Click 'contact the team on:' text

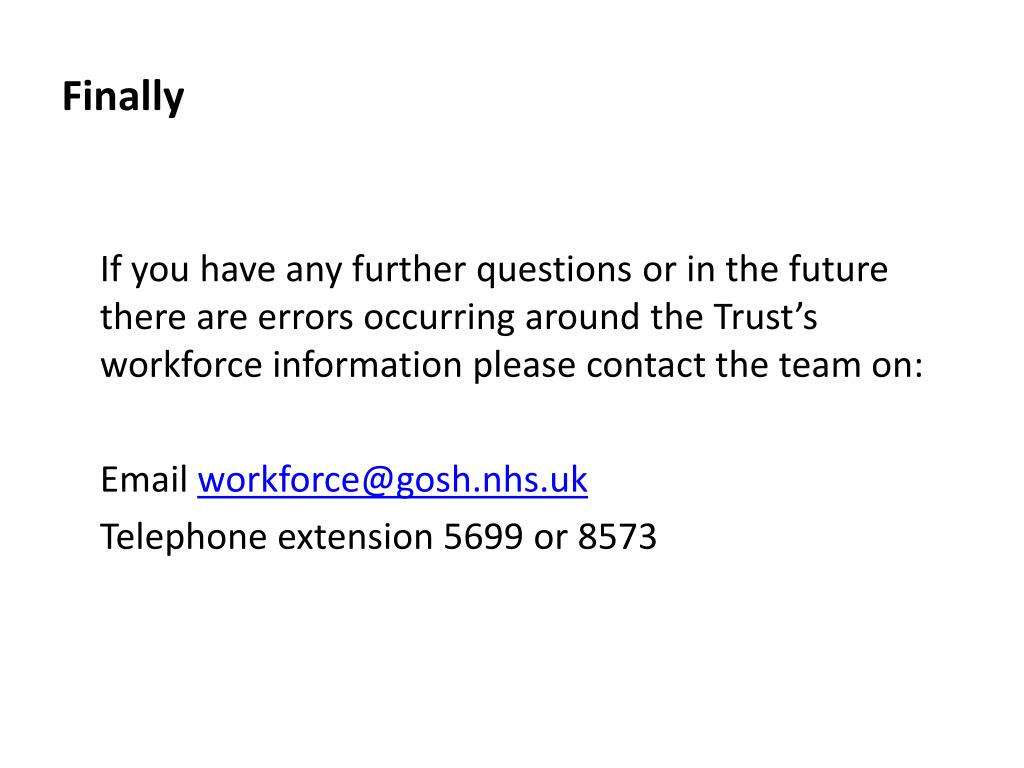[x=755, y=365]
